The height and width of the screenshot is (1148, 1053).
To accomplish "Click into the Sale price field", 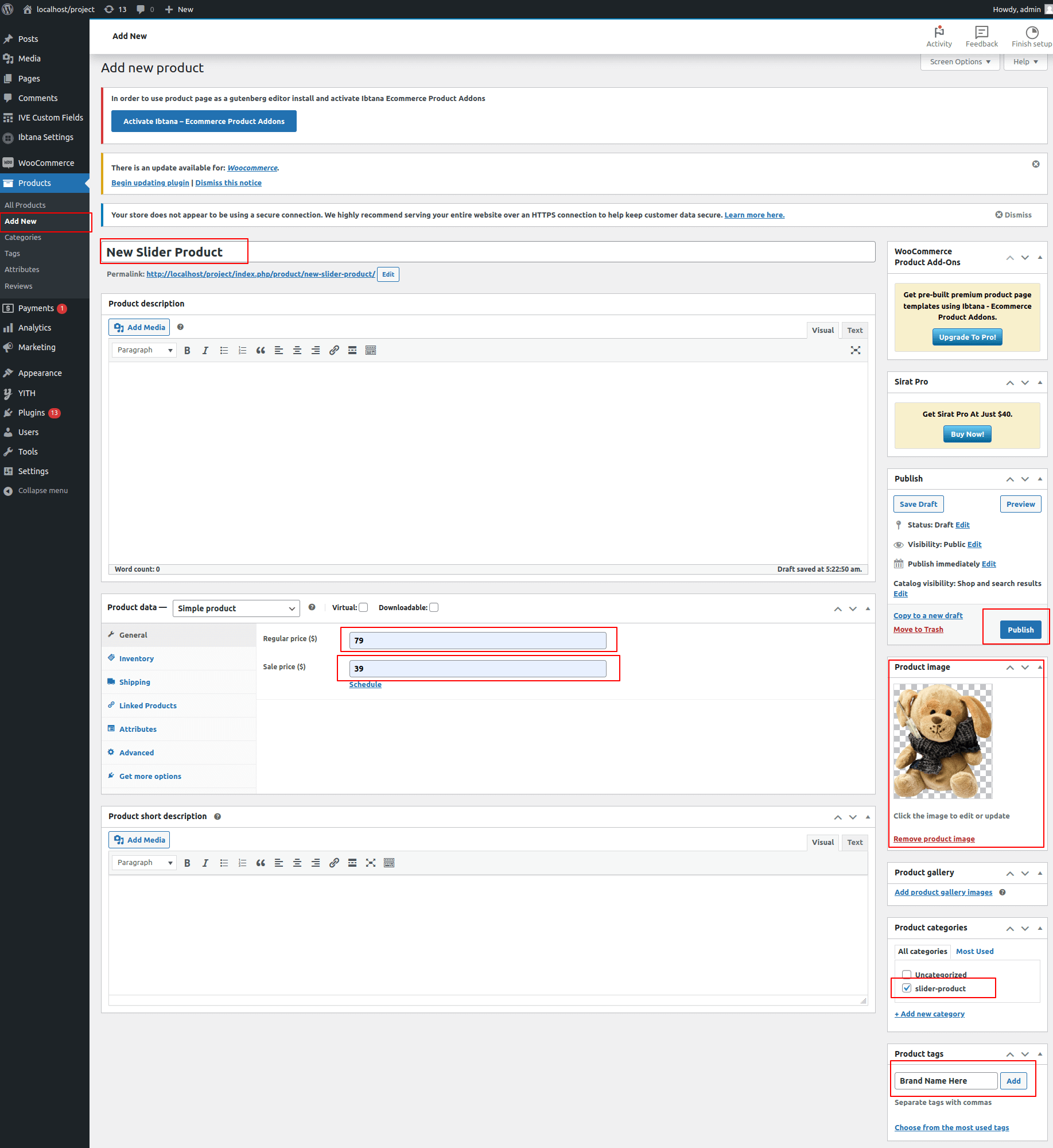I will (477, 668).
